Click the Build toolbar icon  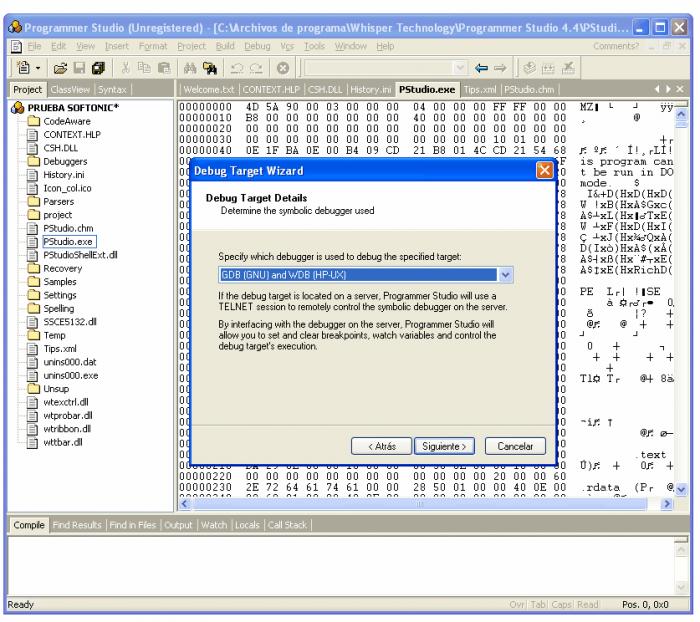coord(548,68)
